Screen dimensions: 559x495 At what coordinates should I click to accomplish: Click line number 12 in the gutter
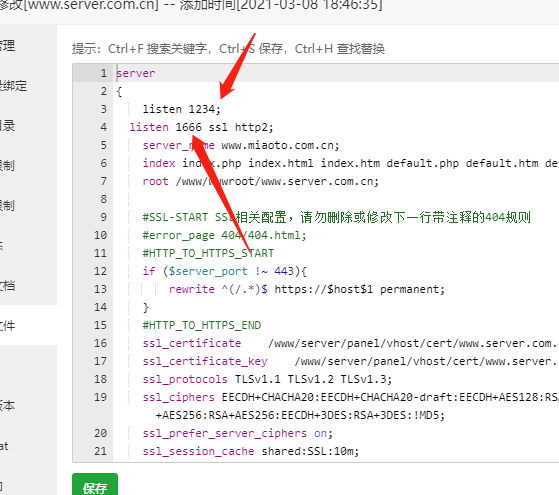click(x=100, y=271)
